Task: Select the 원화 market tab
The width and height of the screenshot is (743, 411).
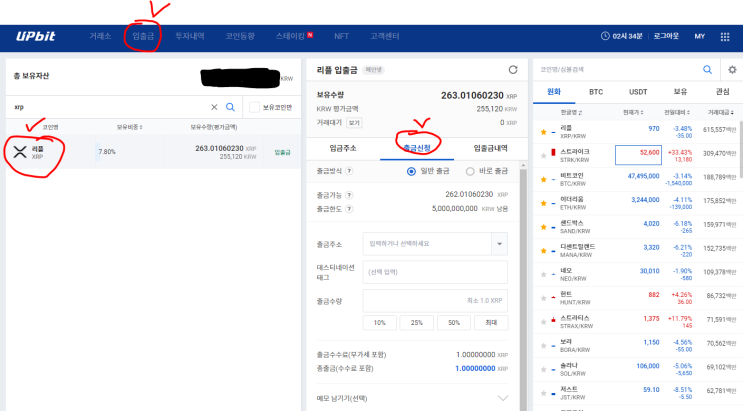Action: pos(554,92)
